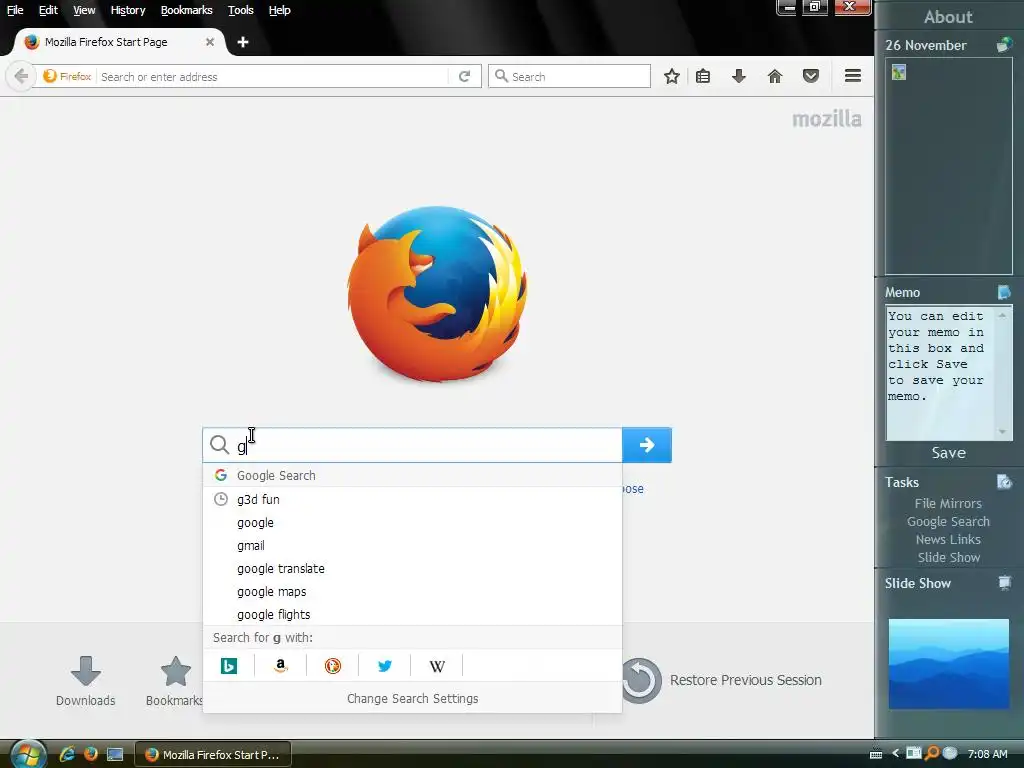Open the Pocket icon in toolbar

pyautogui.click(x=810, y=76)
